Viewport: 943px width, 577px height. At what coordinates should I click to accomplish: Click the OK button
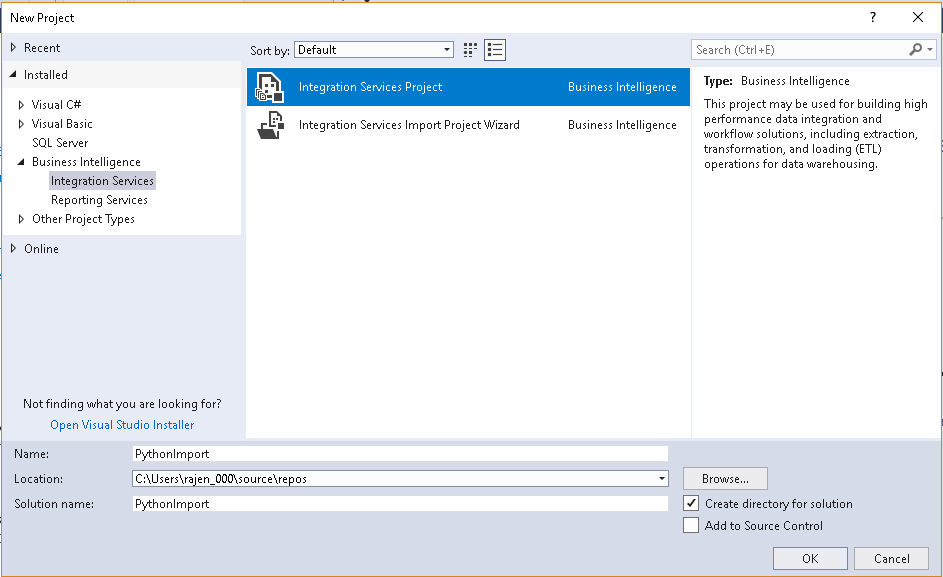point(810,558)
